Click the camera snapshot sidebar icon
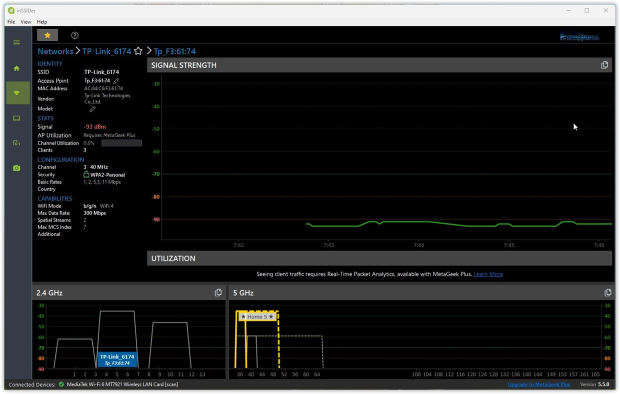Viewport: 620px width, 394px height. pos(17,168)
